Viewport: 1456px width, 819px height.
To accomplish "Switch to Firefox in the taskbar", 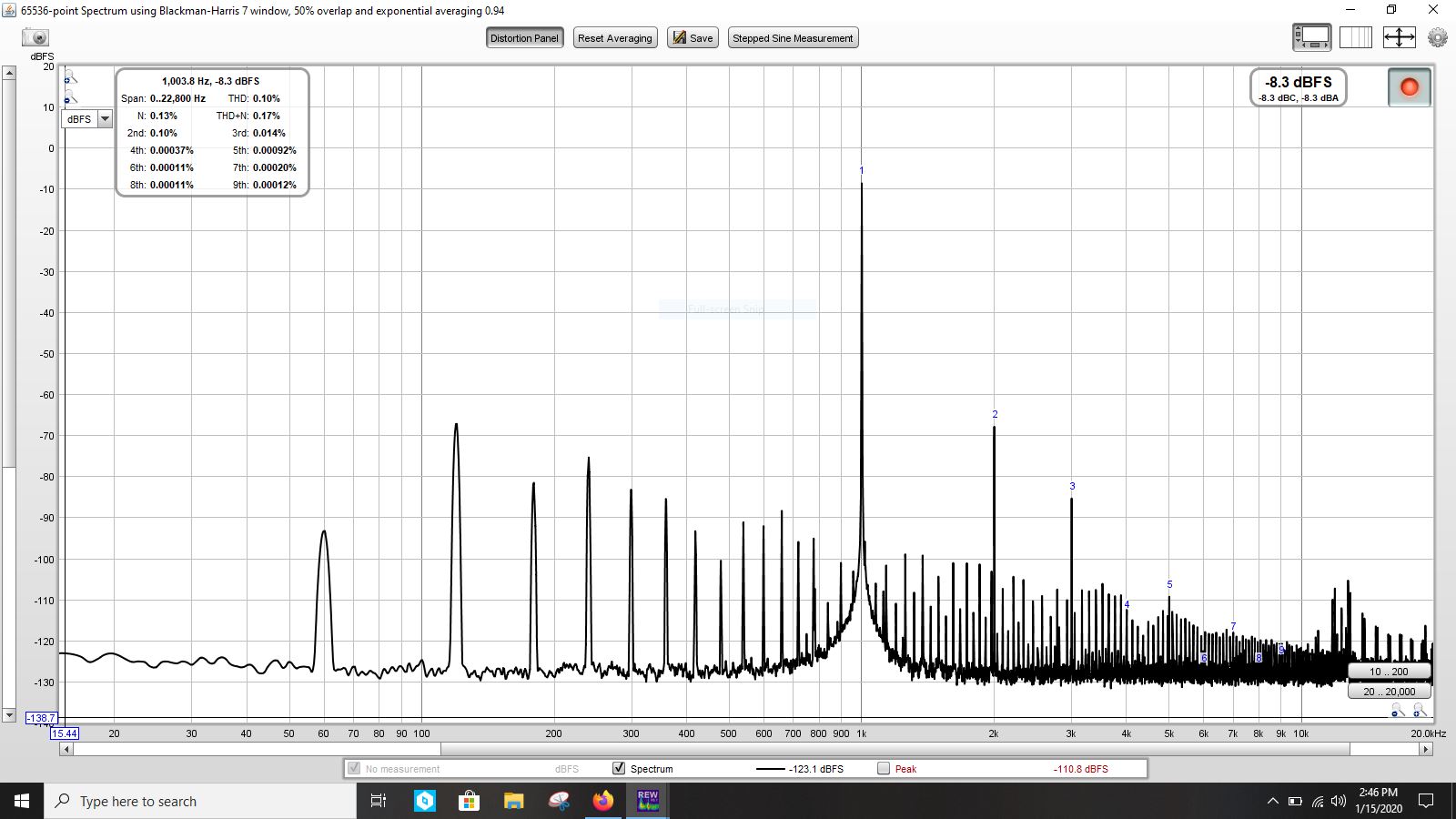I will pyautogui.click(x=603, y=801).
